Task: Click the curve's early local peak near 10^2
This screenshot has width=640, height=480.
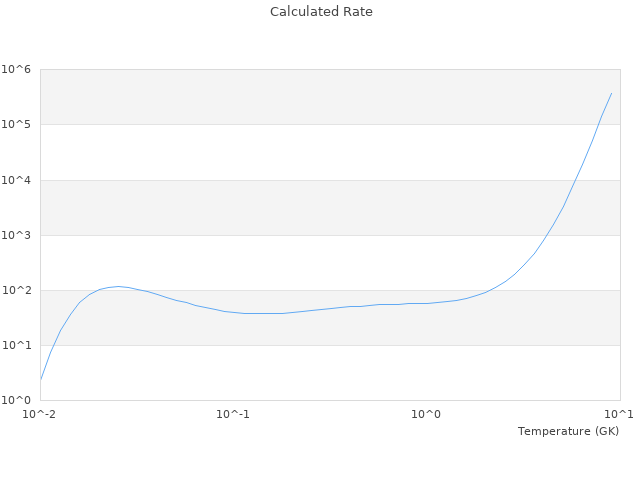Action: (x=119, y=286)
